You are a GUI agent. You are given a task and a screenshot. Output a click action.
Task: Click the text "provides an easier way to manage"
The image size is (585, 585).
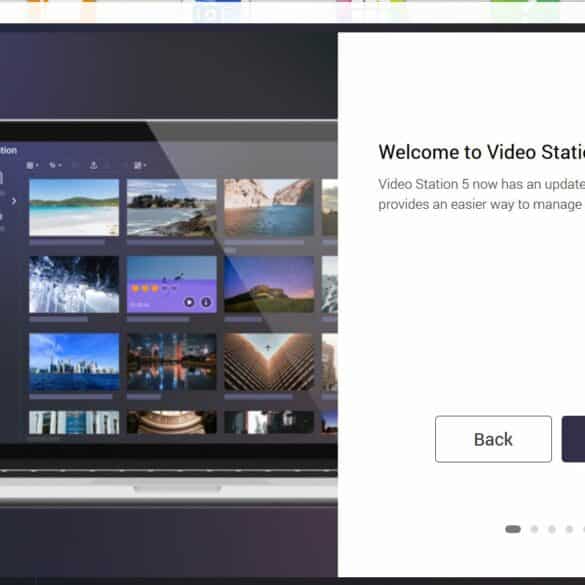point(480,204)
